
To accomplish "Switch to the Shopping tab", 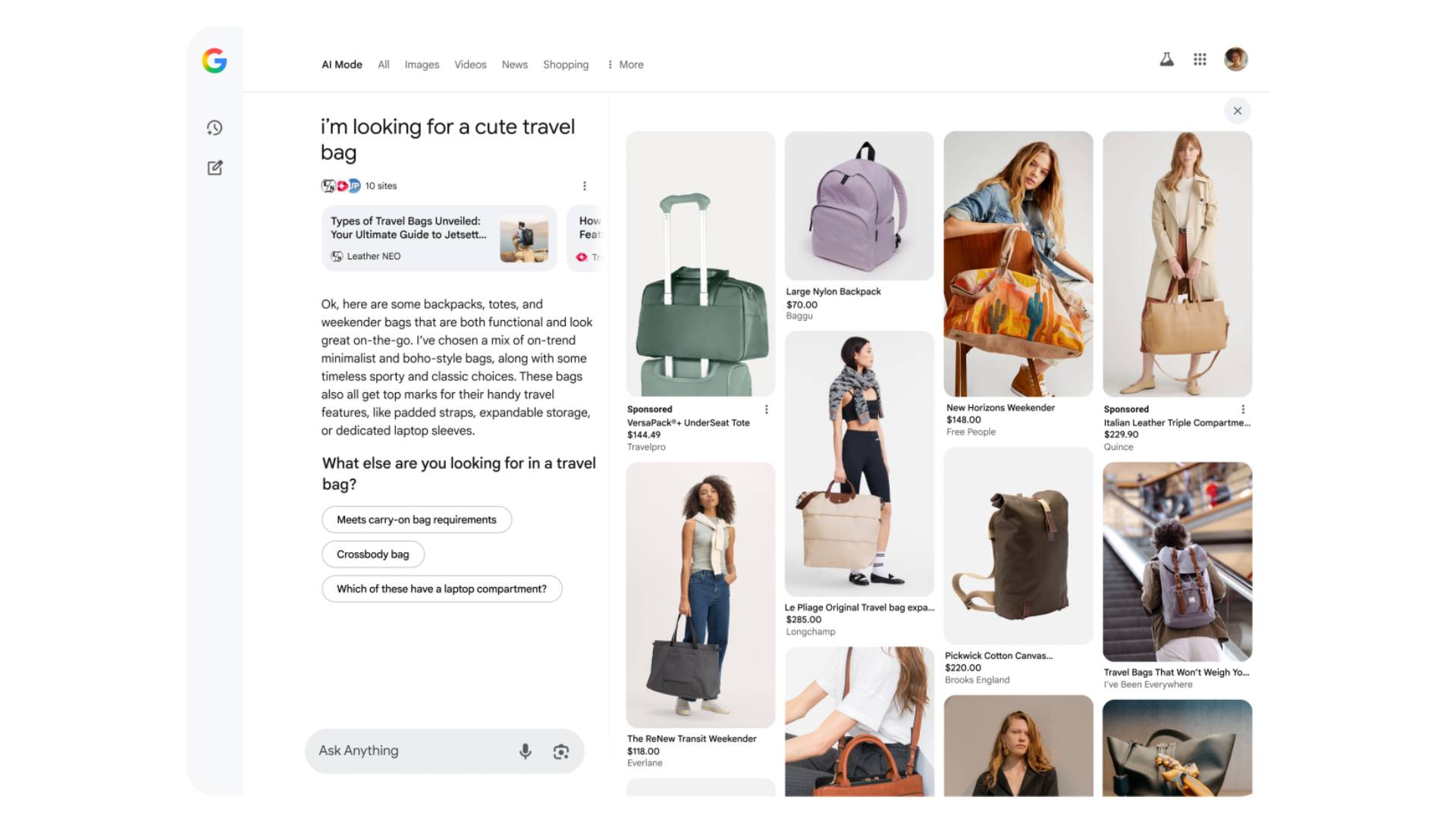I will 565,65.
